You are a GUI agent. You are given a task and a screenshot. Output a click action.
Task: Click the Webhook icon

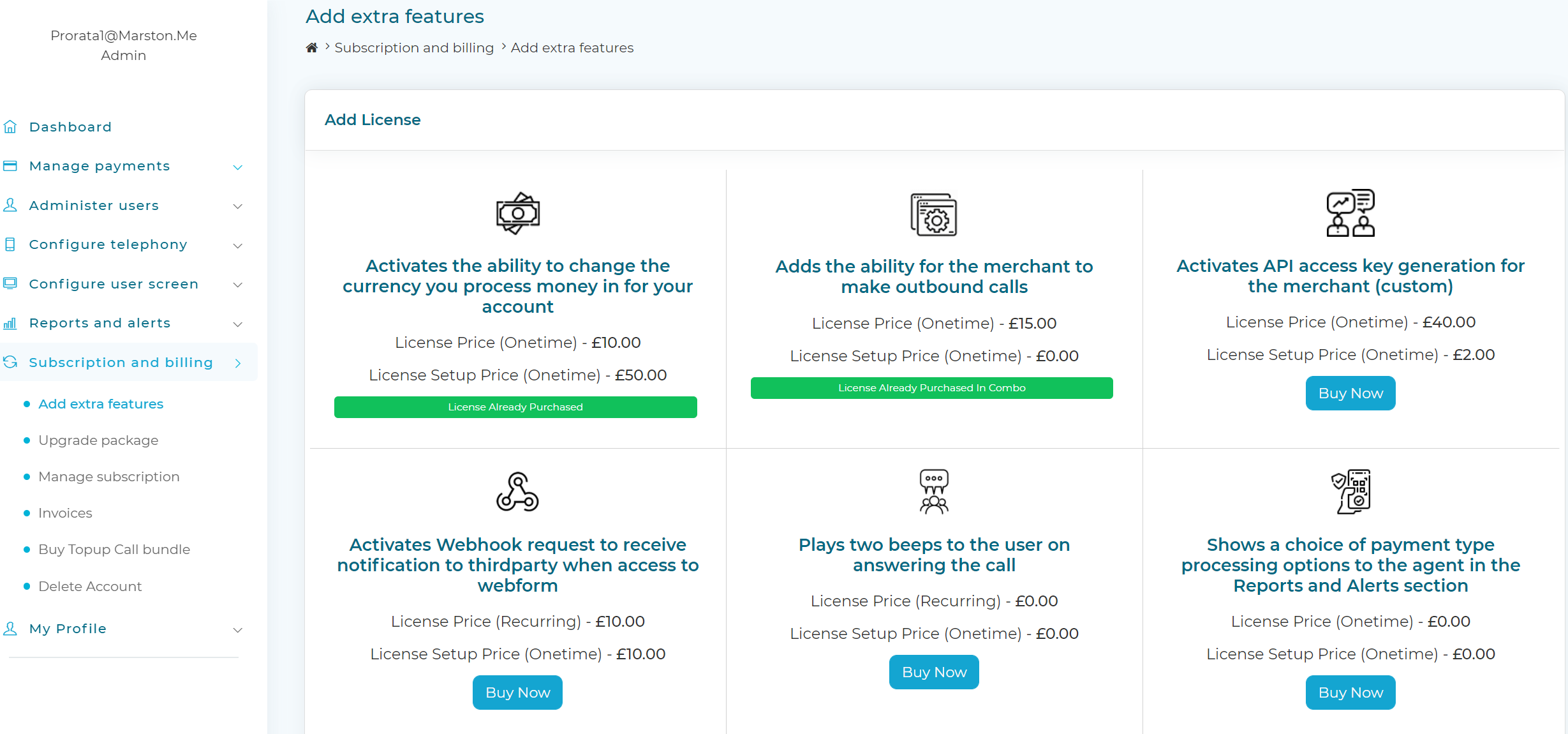(518, 492)
